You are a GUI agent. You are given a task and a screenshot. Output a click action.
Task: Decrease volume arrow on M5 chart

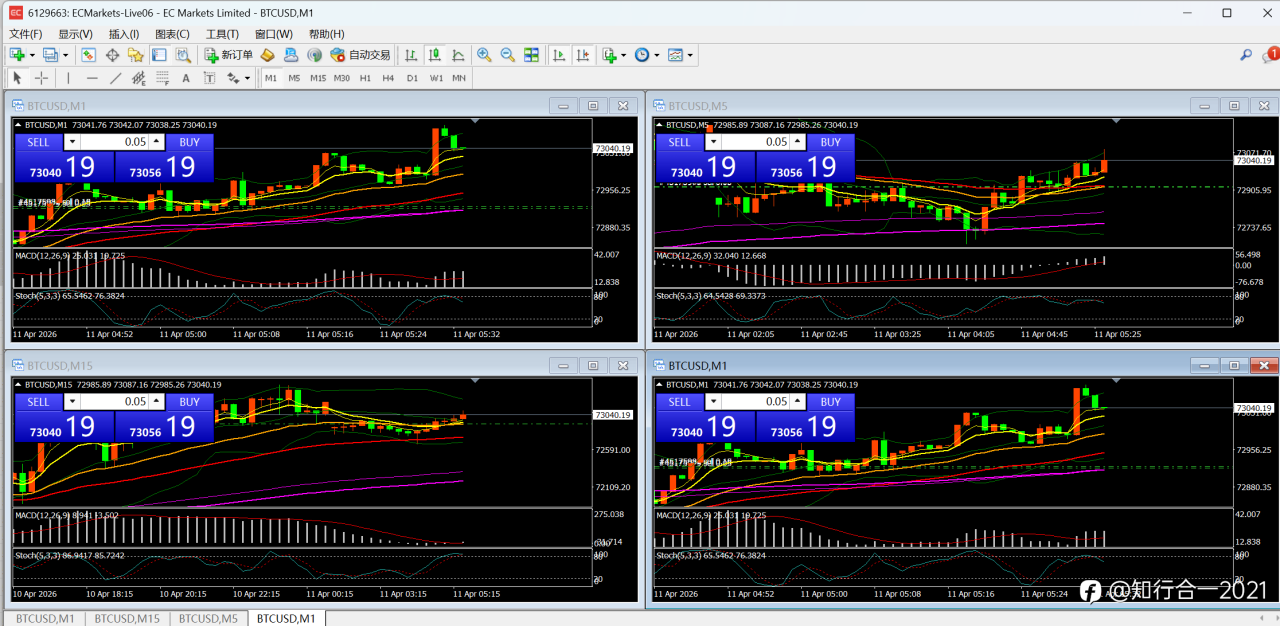pos(712,142)
